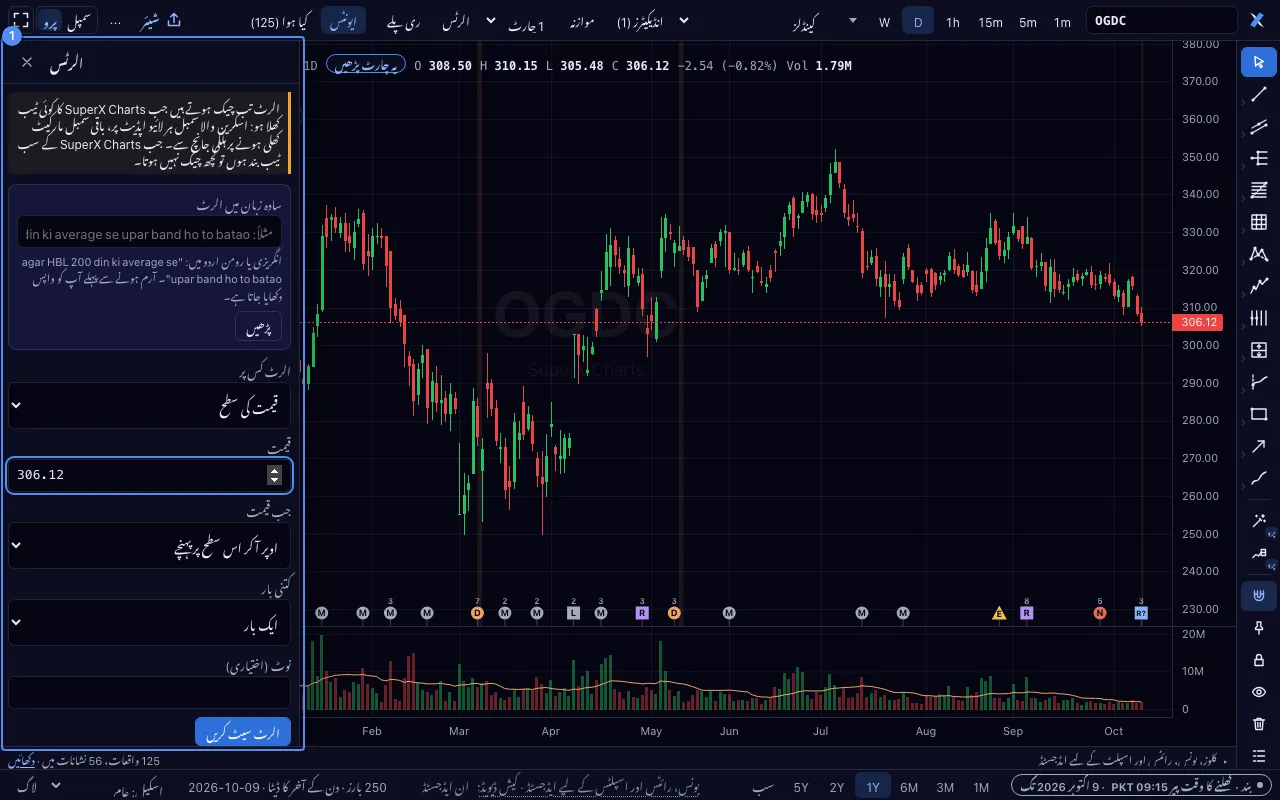Enter fullscreen mode from the toolbar
The image size is (1280, 800).
[20, 20]
